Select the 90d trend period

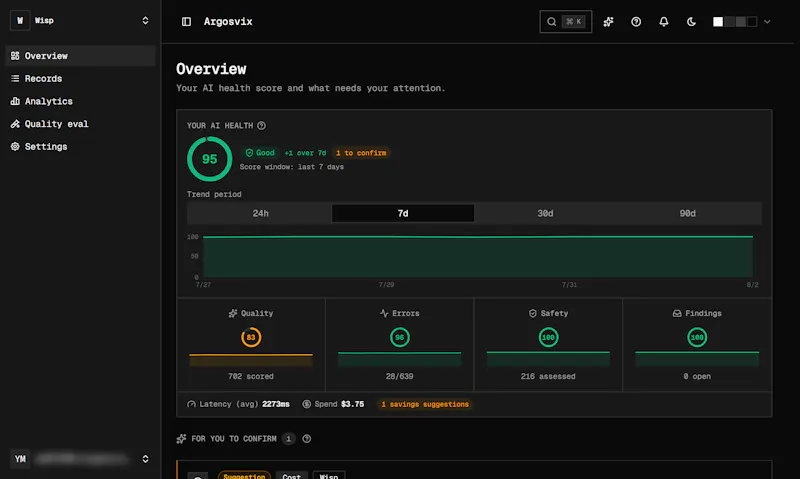coord(687,213)
